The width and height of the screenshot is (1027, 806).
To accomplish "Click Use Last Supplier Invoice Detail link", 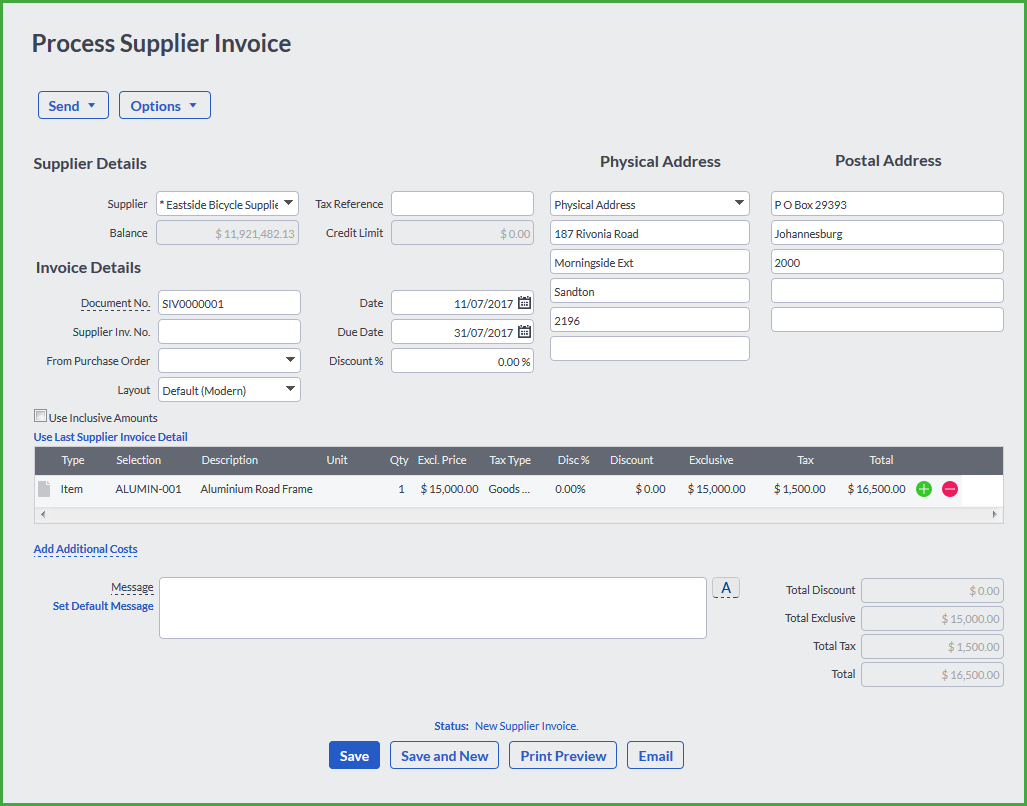I will tap(111, 437).
